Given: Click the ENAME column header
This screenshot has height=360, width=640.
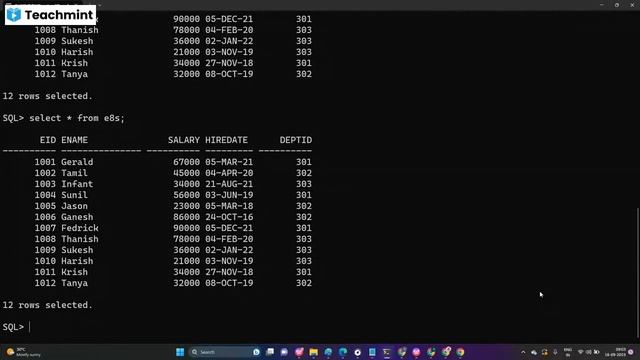Looking at the screenshot, I should click(x=74, y=140).
